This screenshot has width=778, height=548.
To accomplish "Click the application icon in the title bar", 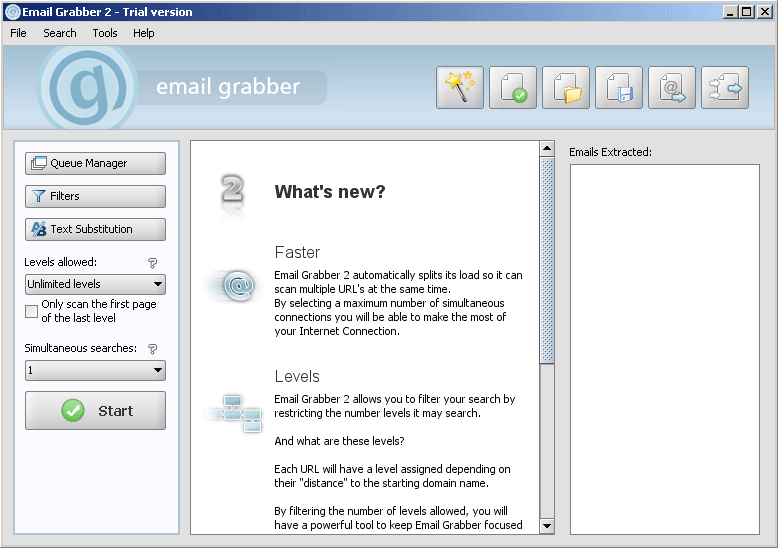I will point(12,11).
